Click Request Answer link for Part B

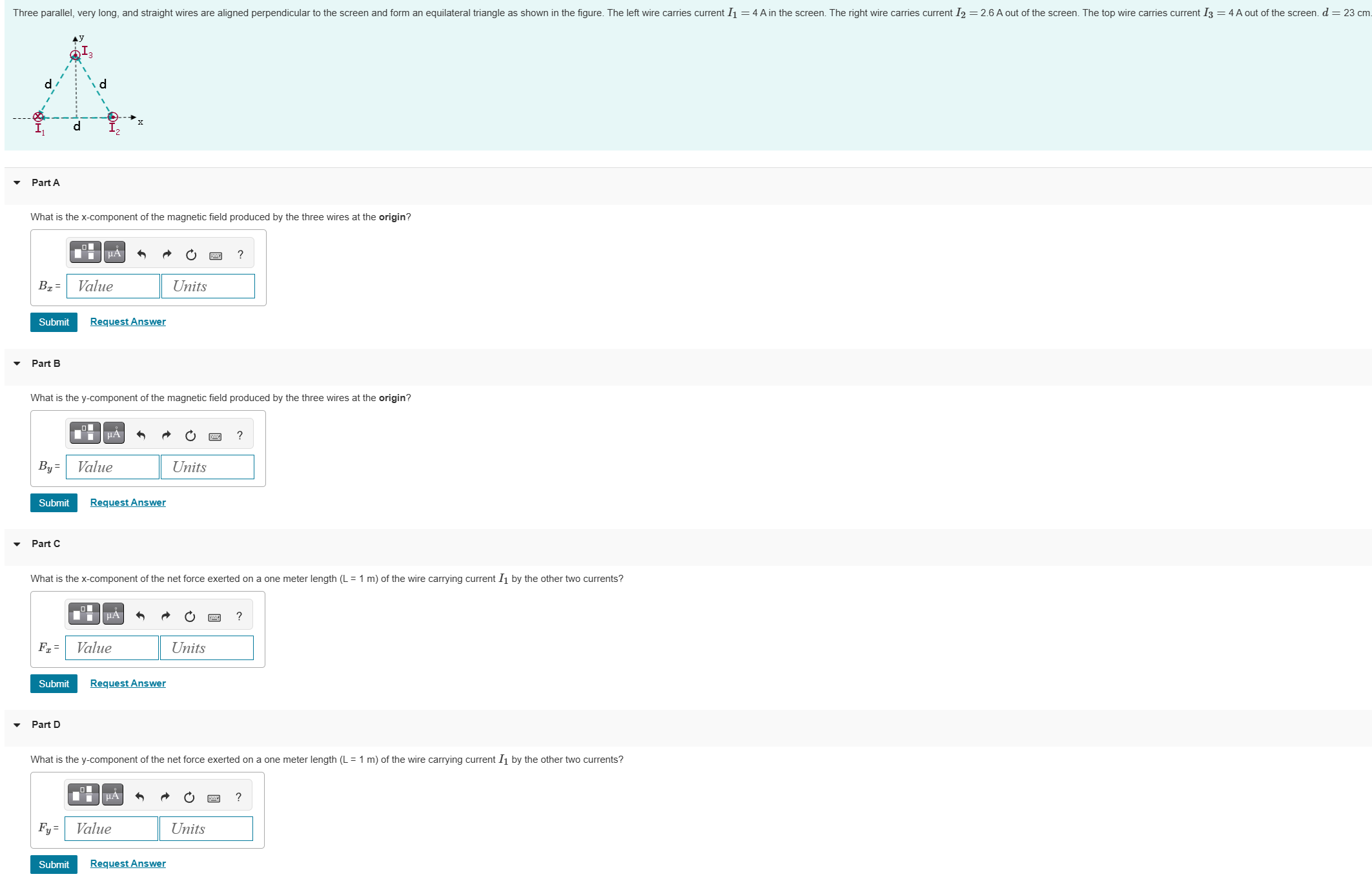(x=128, y=503)
